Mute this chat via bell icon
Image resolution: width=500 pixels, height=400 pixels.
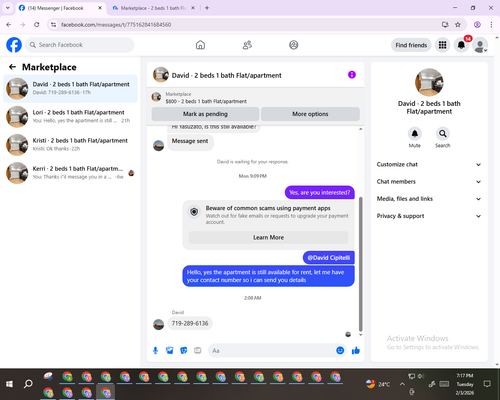pyautogui.click(x=415, y=134)
